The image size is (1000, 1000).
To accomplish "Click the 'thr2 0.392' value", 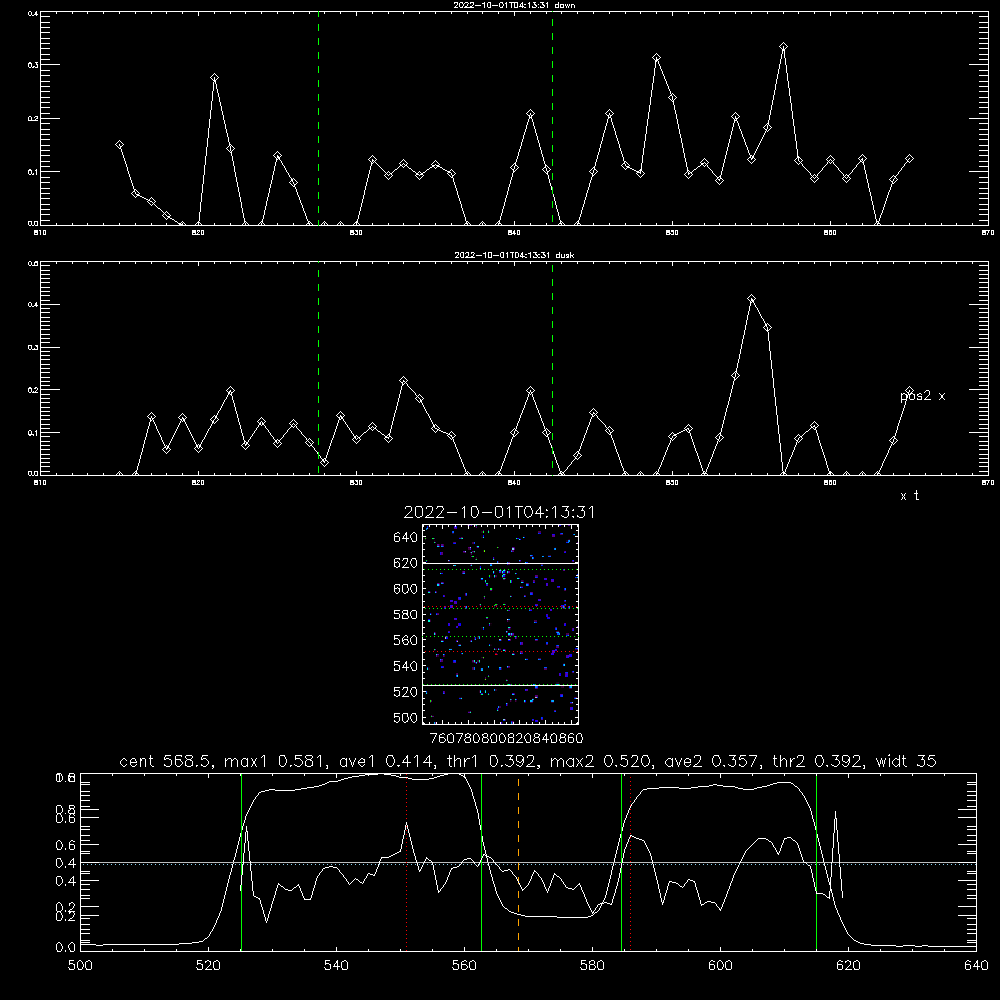I will (x=818, y=761).
